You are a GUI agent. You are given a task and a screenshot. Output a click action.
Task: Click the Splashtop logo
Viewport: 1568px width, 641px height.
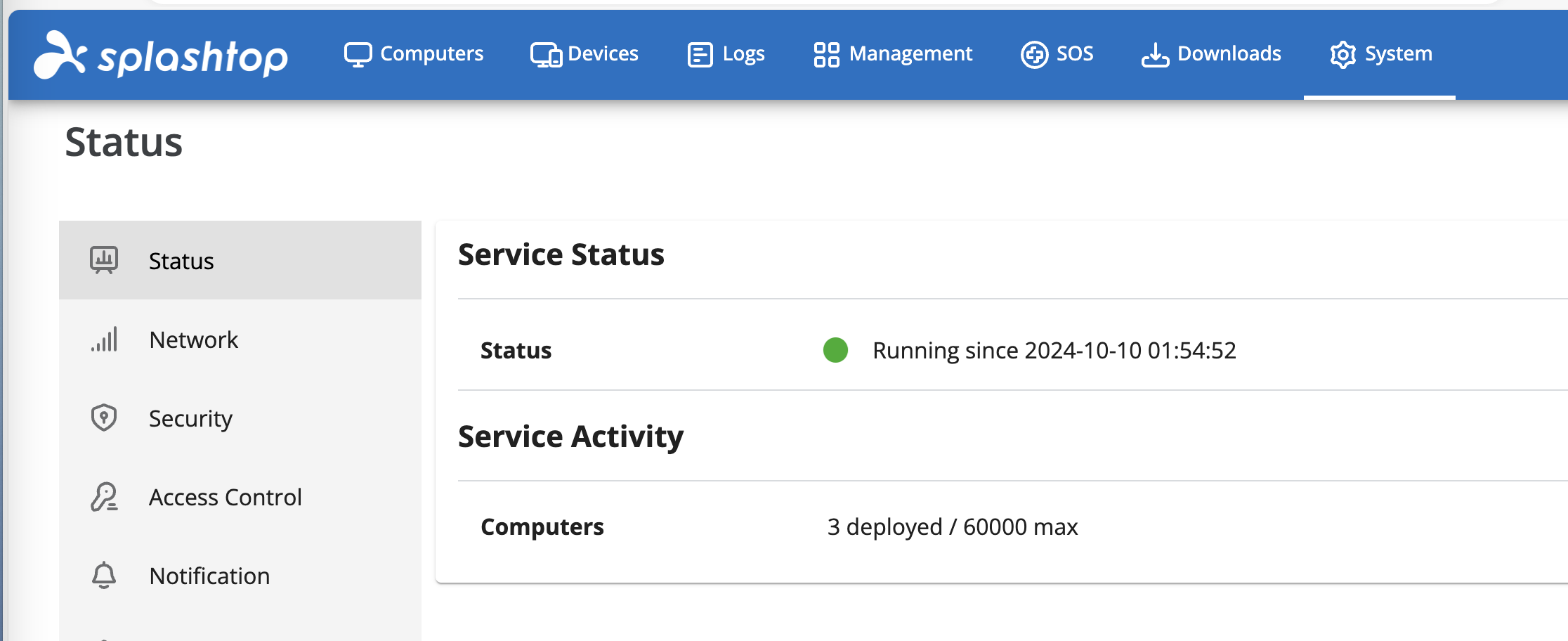point(161,55)
